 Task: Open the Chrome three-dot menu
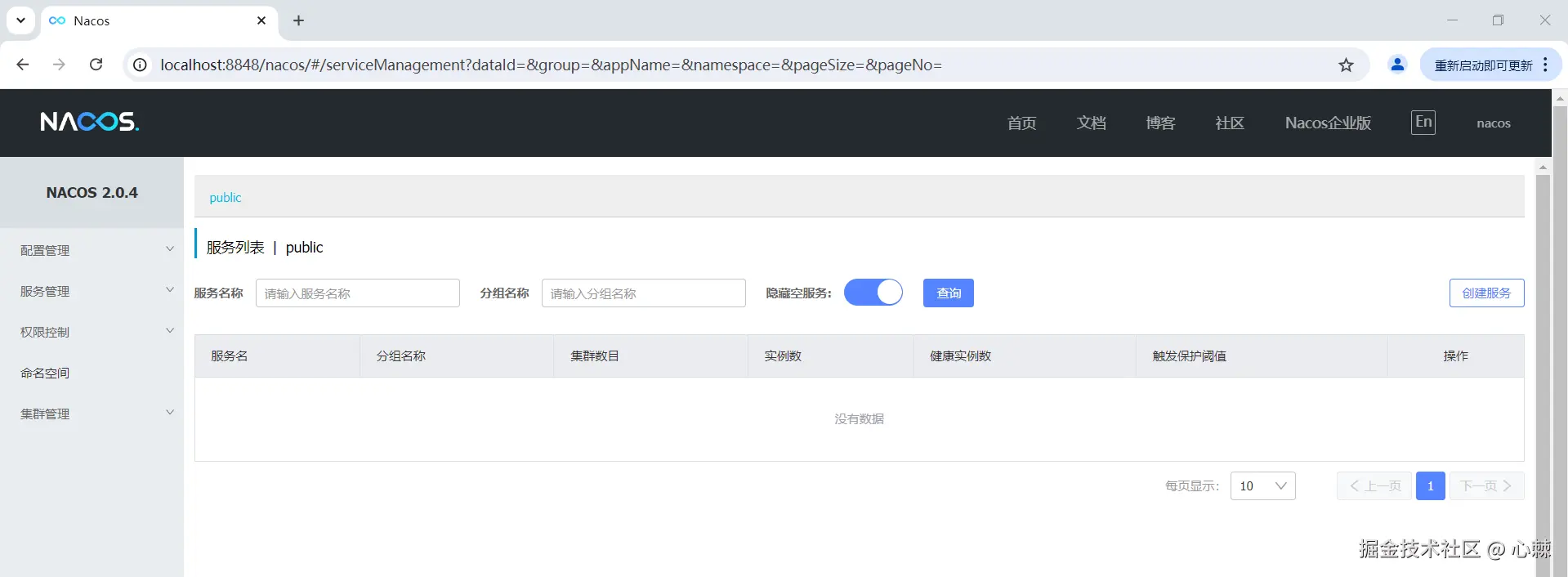[x=1545, y=65]
